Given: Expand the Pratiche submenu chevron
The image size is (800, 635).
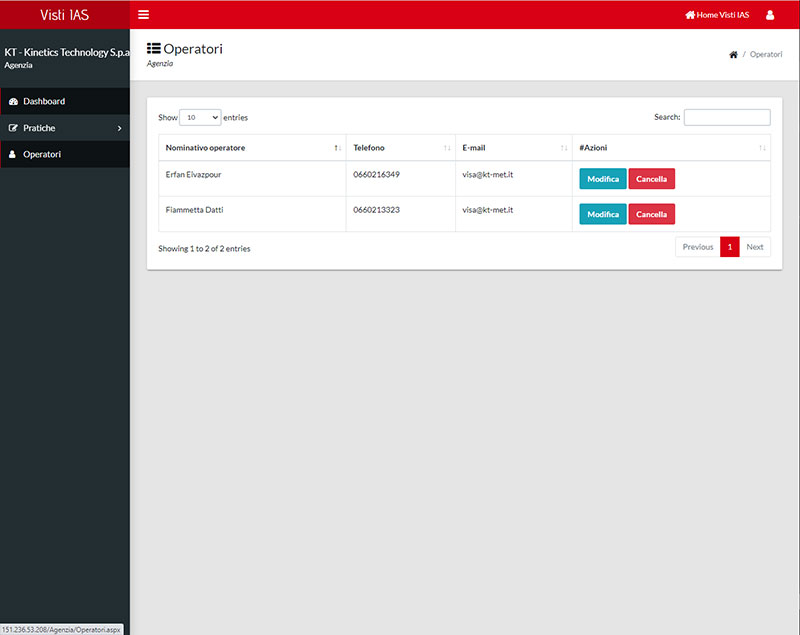Looking at the screenshot, I should tap(119, 129).
